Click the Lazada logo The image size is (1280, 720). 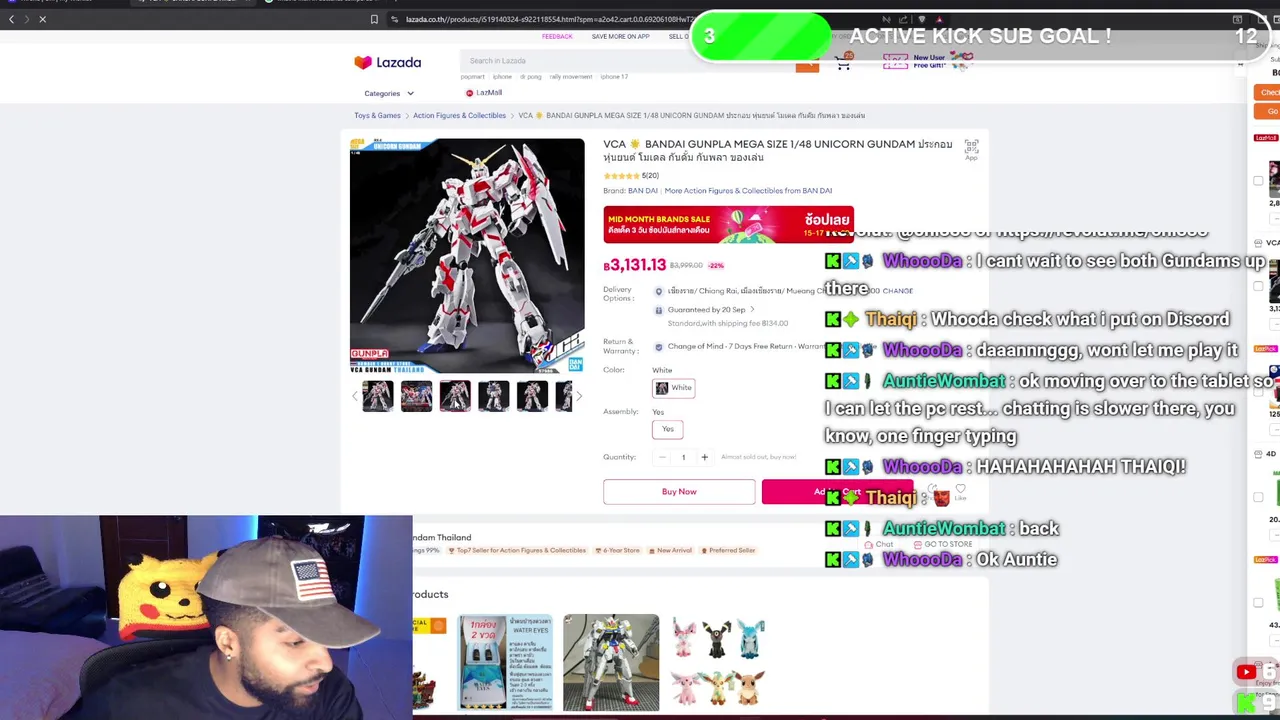tap(387, 62)
